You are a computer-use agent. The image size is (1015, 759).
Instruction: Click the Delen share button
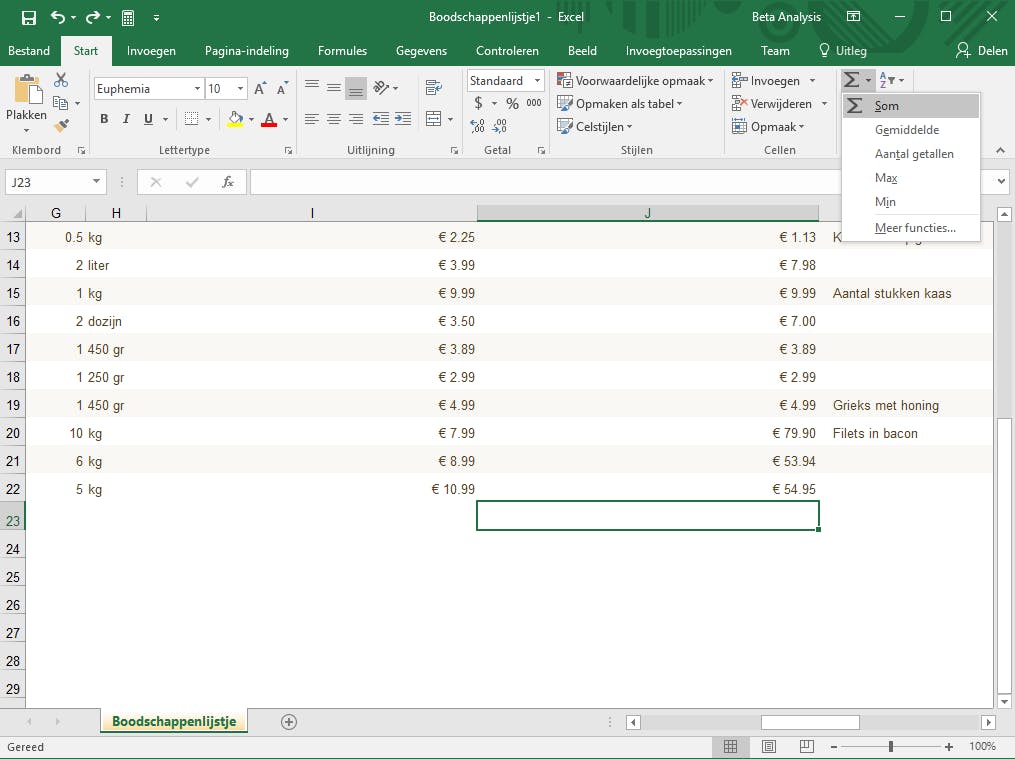coord(982,51)
